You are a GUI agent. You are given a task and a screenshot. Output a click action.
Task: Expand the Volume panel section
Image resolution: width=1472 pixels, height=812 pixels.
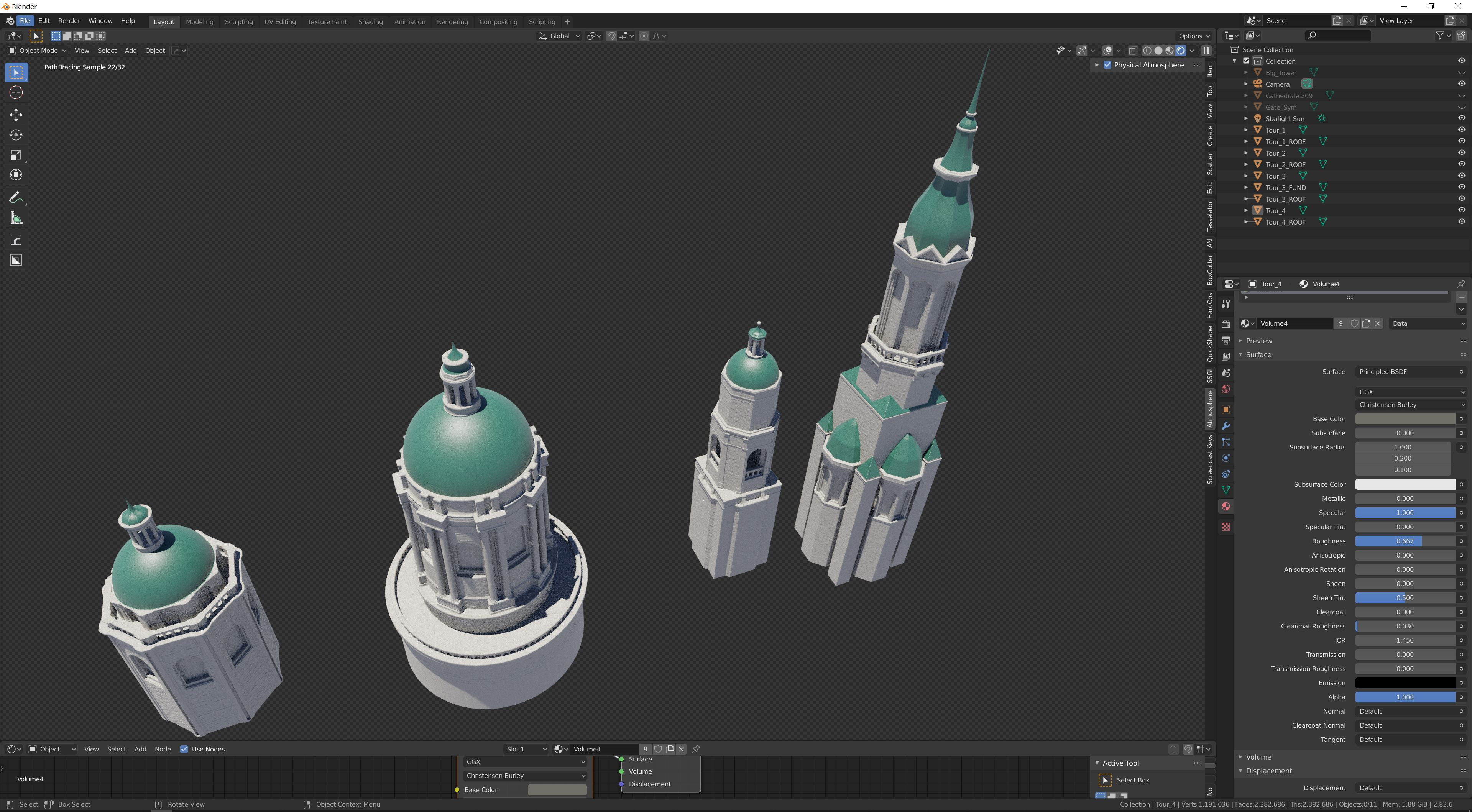point(1258,756)
